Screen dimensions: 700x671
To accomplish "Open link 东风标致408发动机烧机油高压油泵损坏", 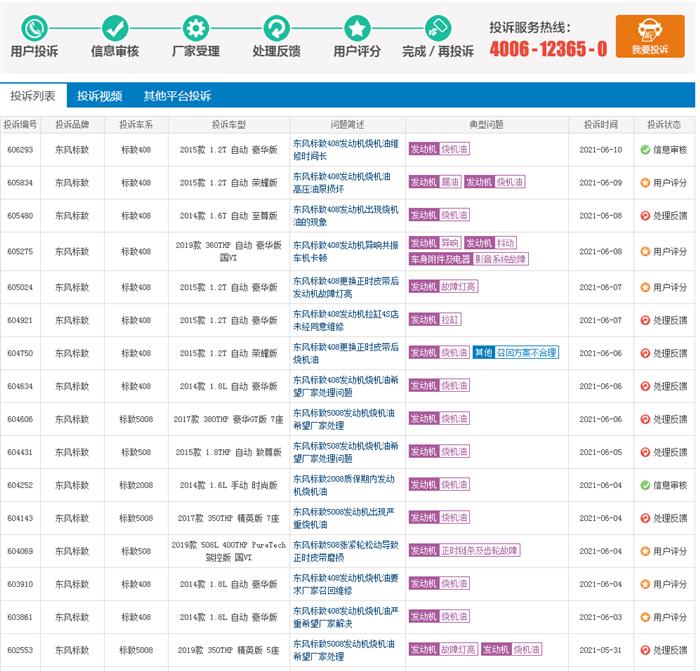I will pos(342,183).
